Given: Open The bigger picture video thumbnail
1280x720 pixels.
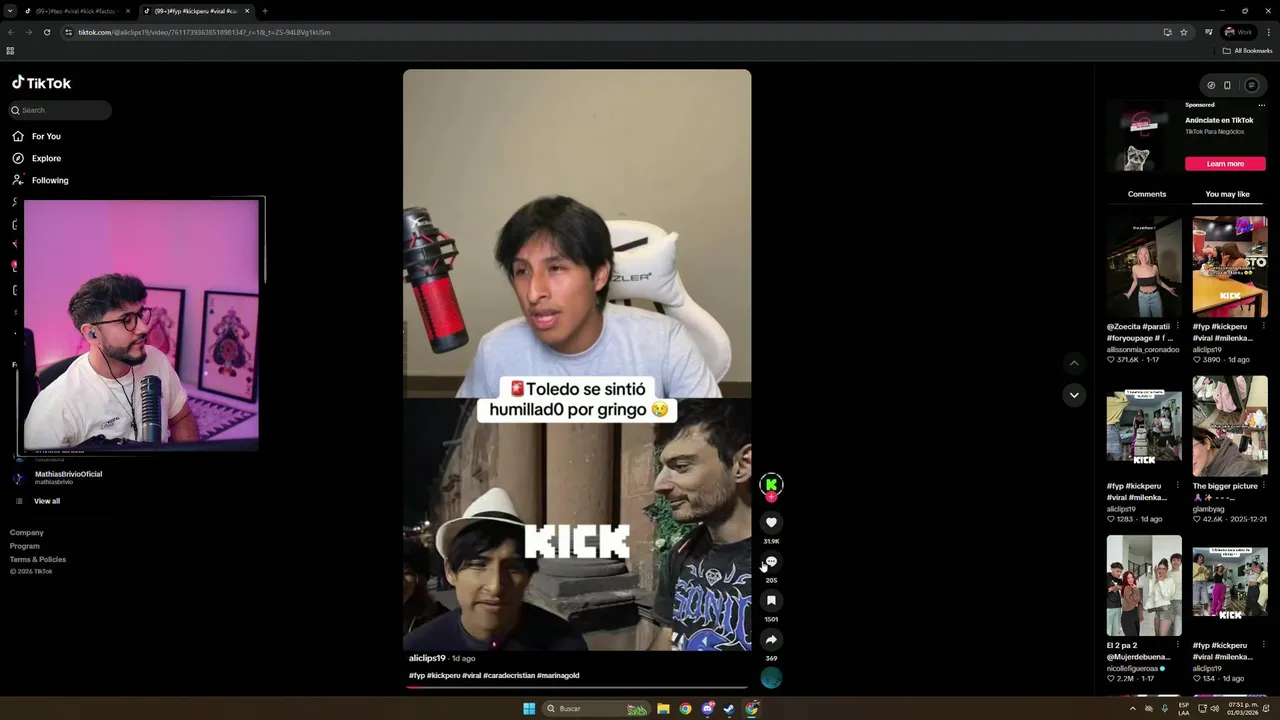Looking at the screenshot, I should pyautogui.click(x=1230, y=426).
